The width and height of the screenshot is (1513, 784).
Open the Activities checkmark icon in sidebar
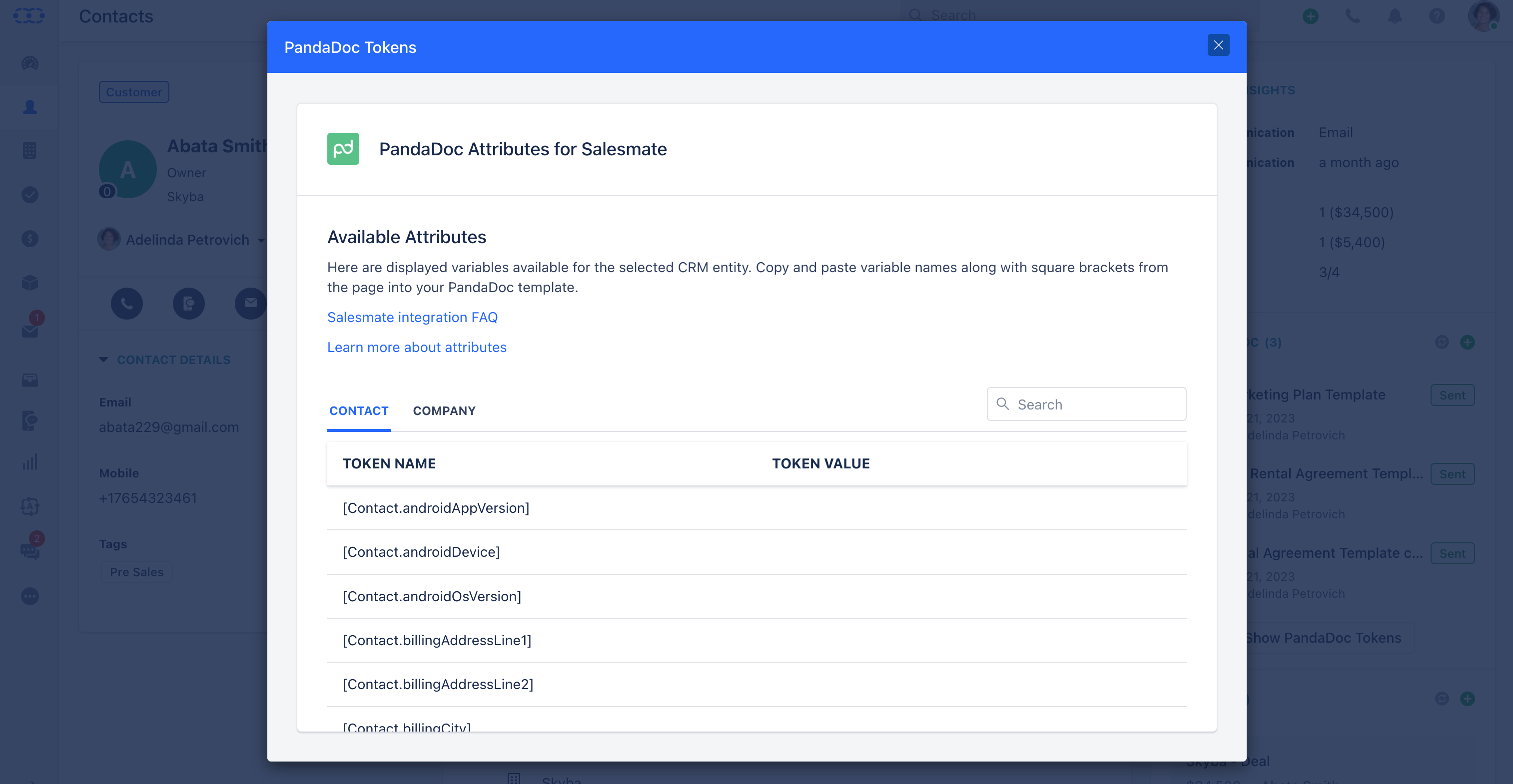pyautogui.click(x=30, y=195)
